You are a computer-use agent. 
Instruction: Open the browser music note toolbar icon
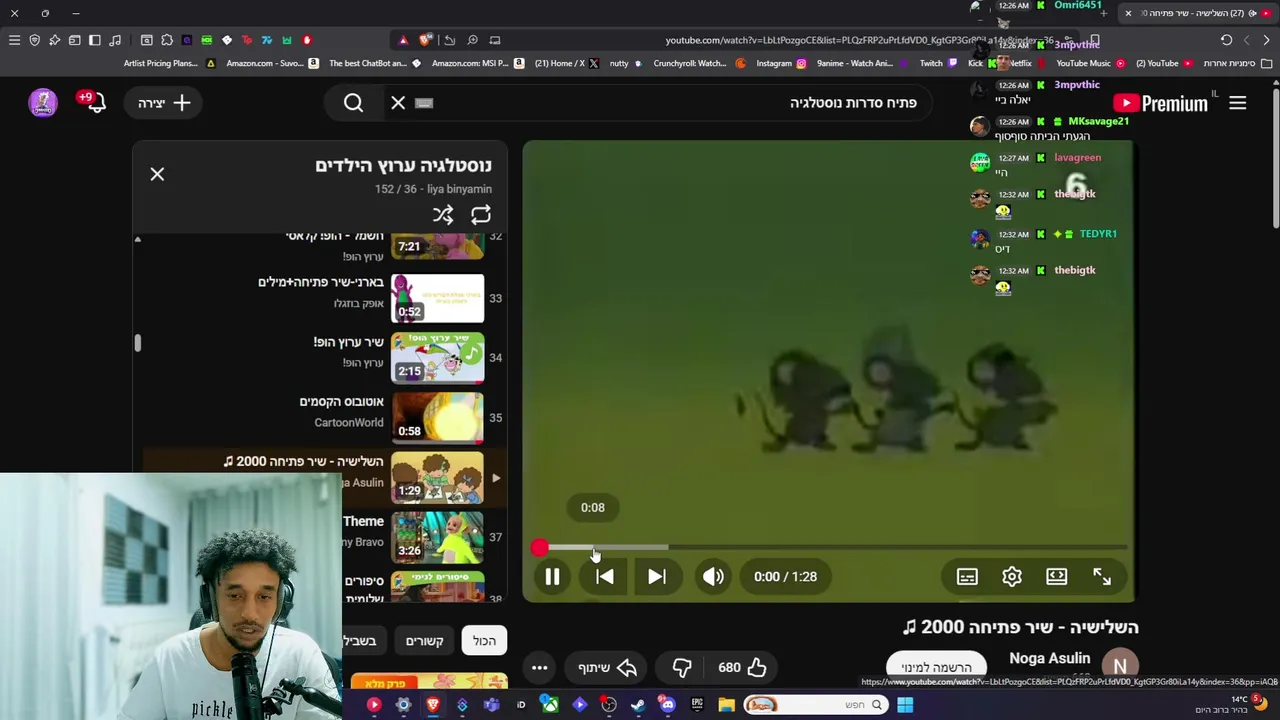(115, 40)
